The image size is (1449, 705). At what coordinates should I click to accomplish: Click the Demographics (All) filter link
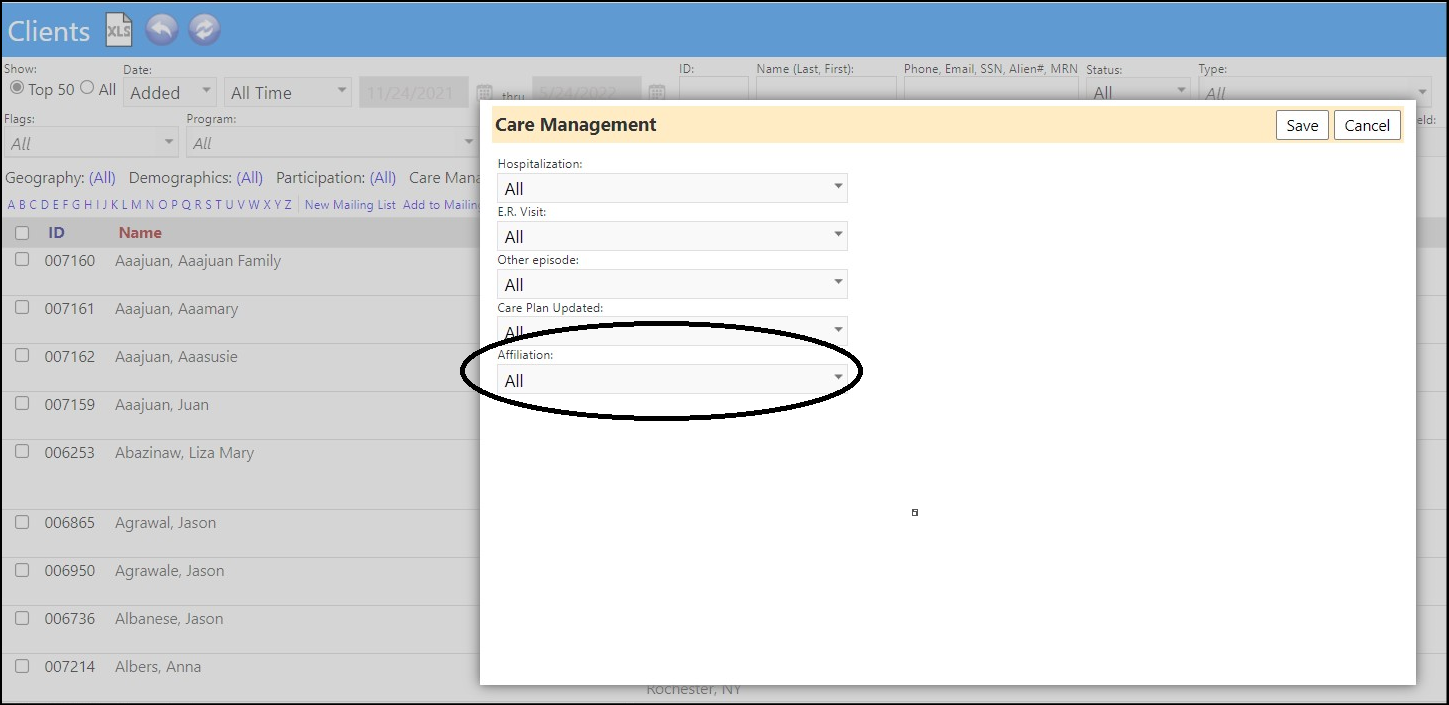[x=249, y=177]
